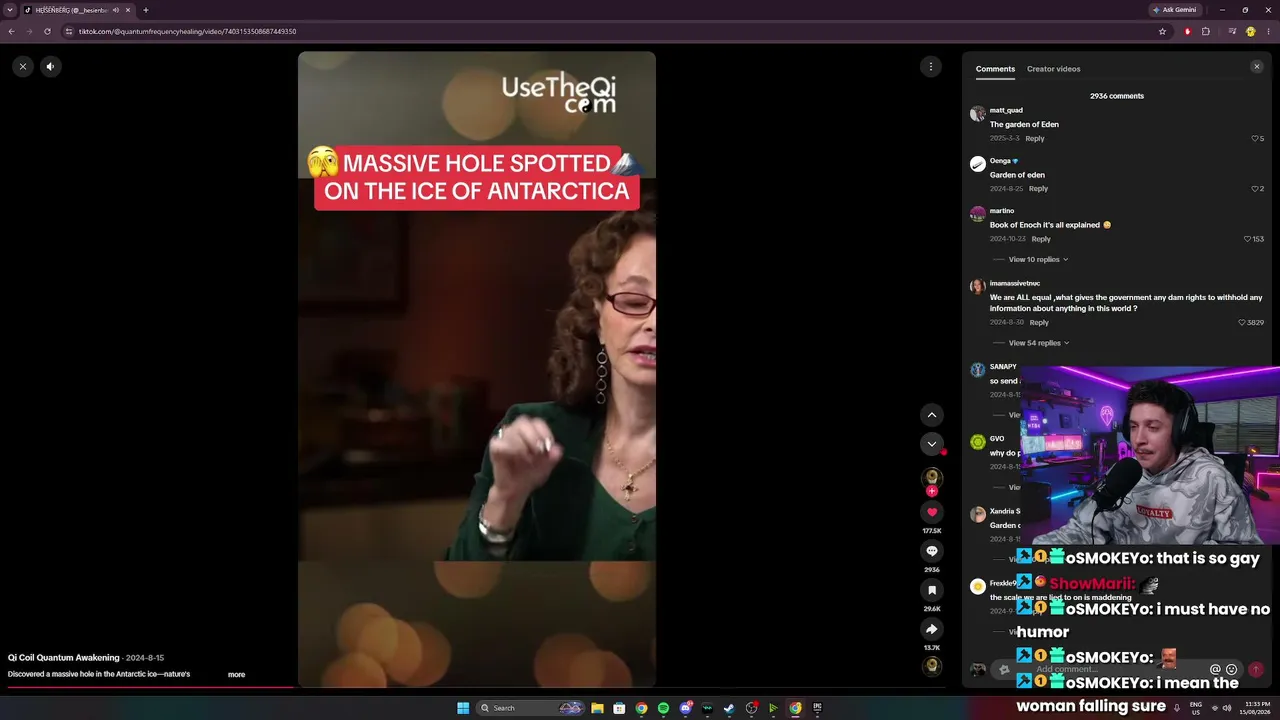Switch to the Comments tab

995,69
